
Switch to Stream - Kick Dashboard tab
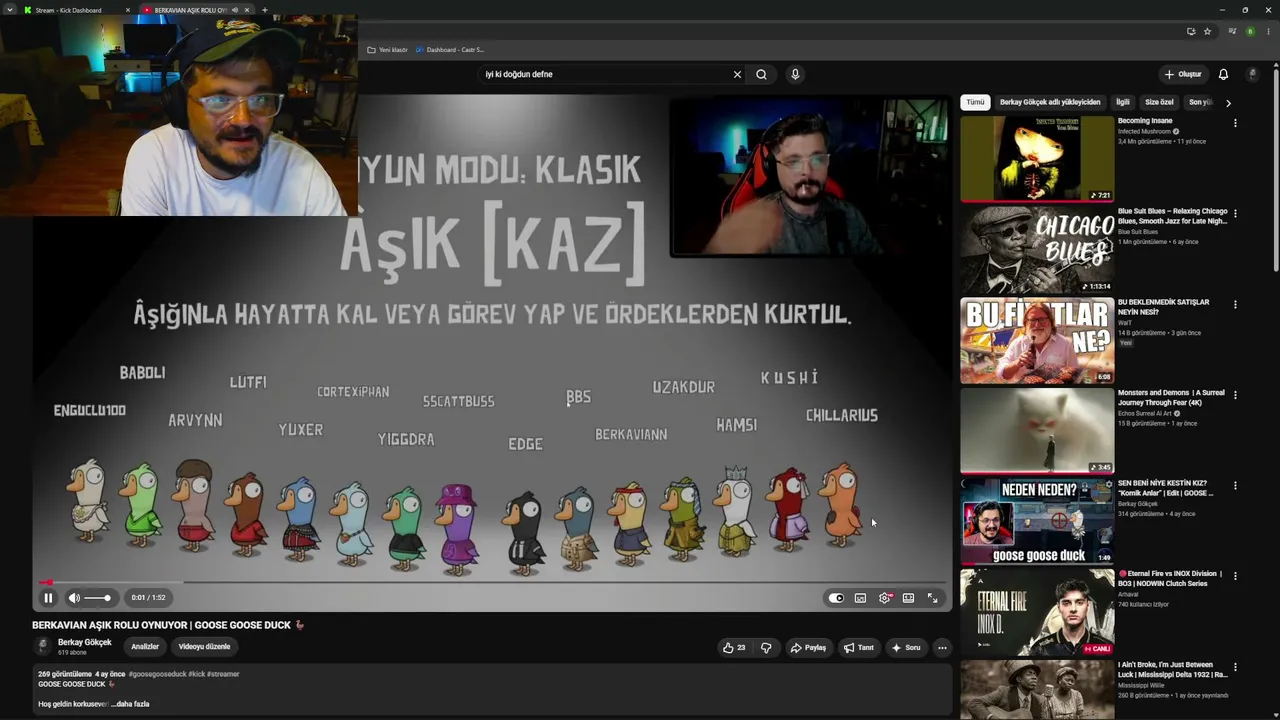point(74,10)
